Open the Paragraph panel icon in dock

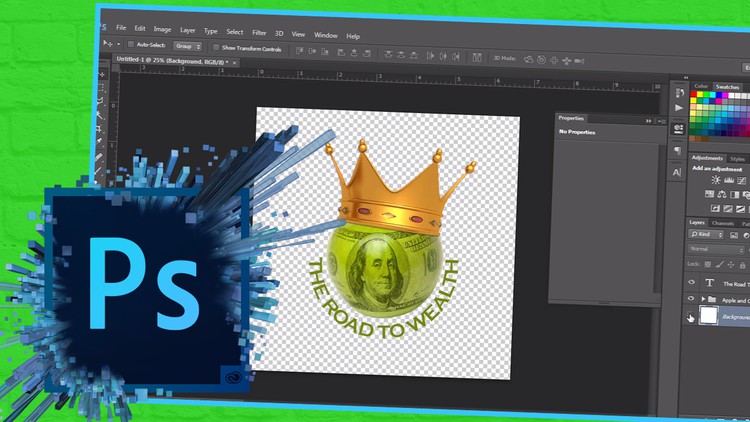678,151
